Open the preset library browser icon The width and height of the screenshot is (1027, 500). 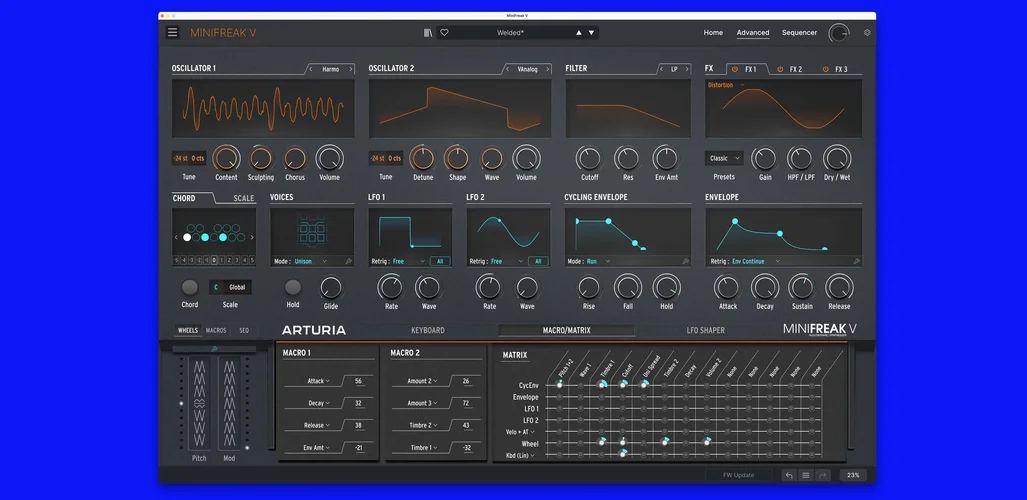coord(428,32)
